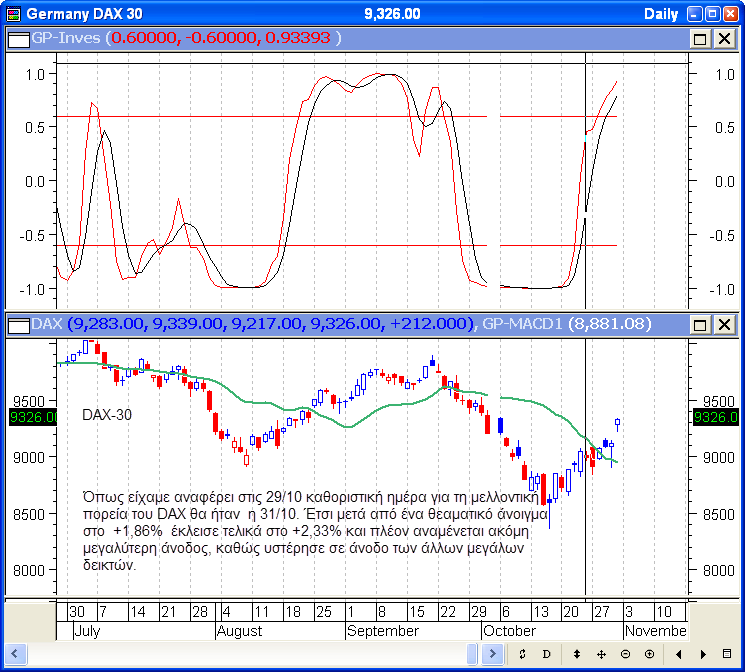
Task: Click the GP-Inves indicator title label
Action: pyautogui.click(x=67, y=38)
